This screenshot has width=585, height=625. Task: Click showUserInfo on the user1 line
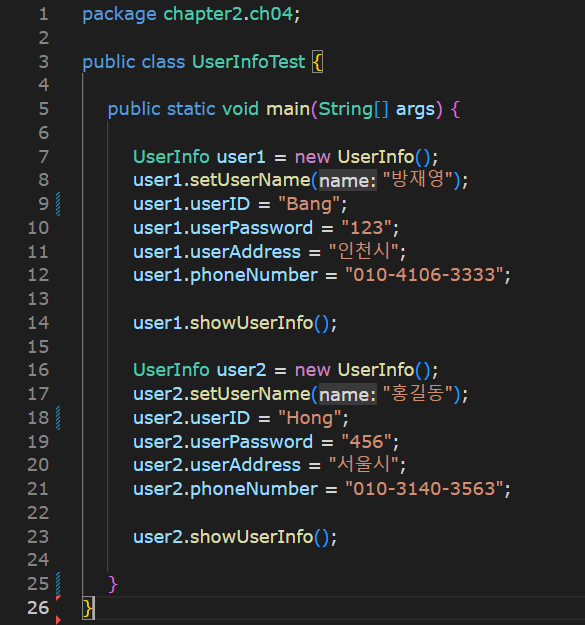[251, 323]
